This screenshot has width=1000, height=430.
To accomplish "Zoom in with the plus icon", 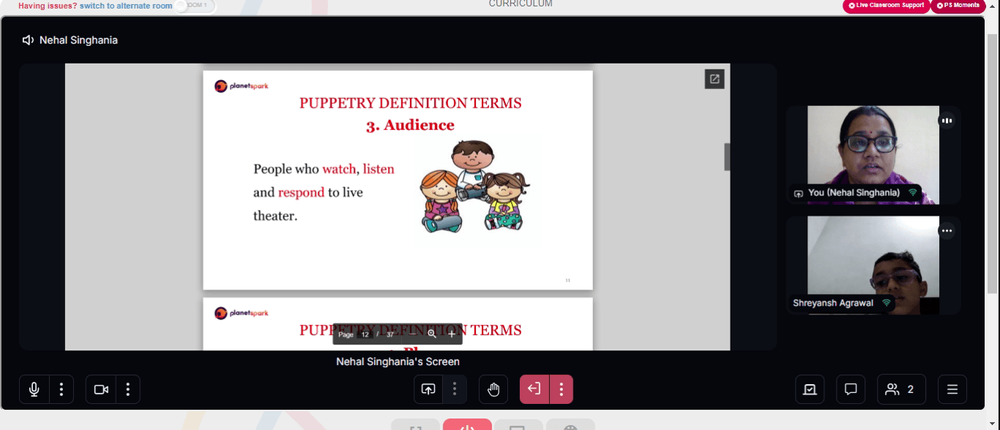I will pos(452,334).
